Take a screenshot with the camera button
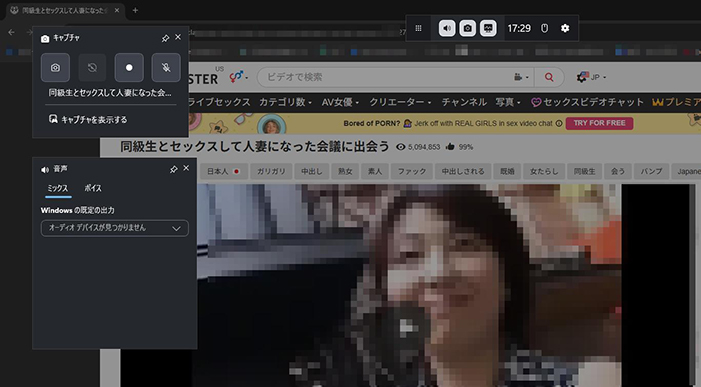This screenshot has width=701, height=387. [55, 67]
